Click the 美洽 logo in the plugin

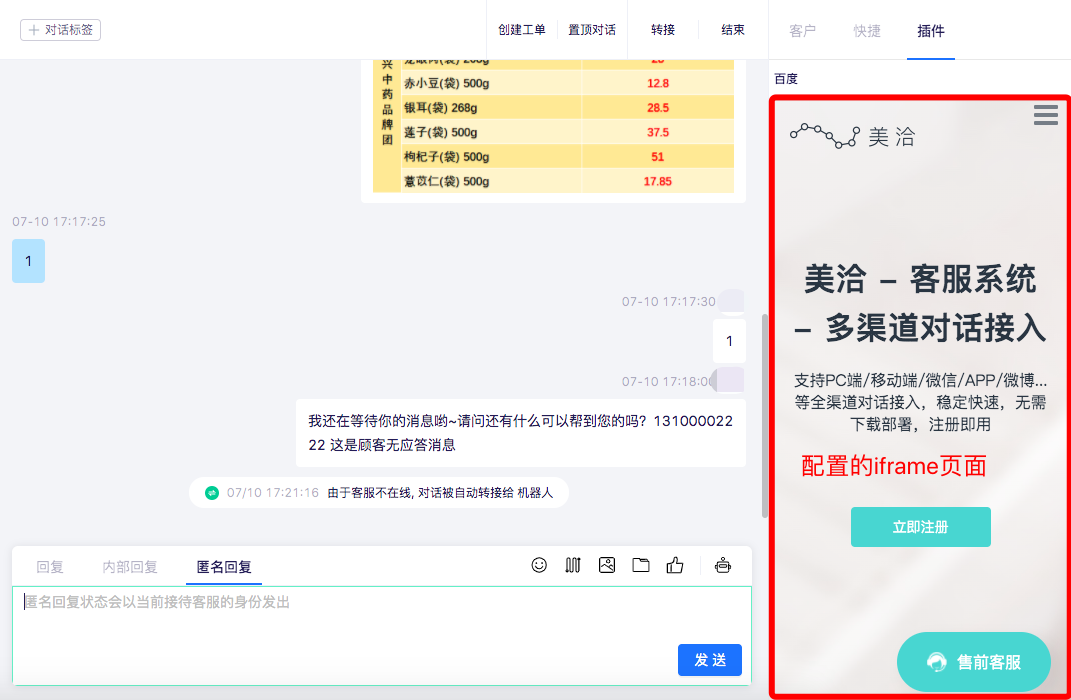click(x=852, y=136)
